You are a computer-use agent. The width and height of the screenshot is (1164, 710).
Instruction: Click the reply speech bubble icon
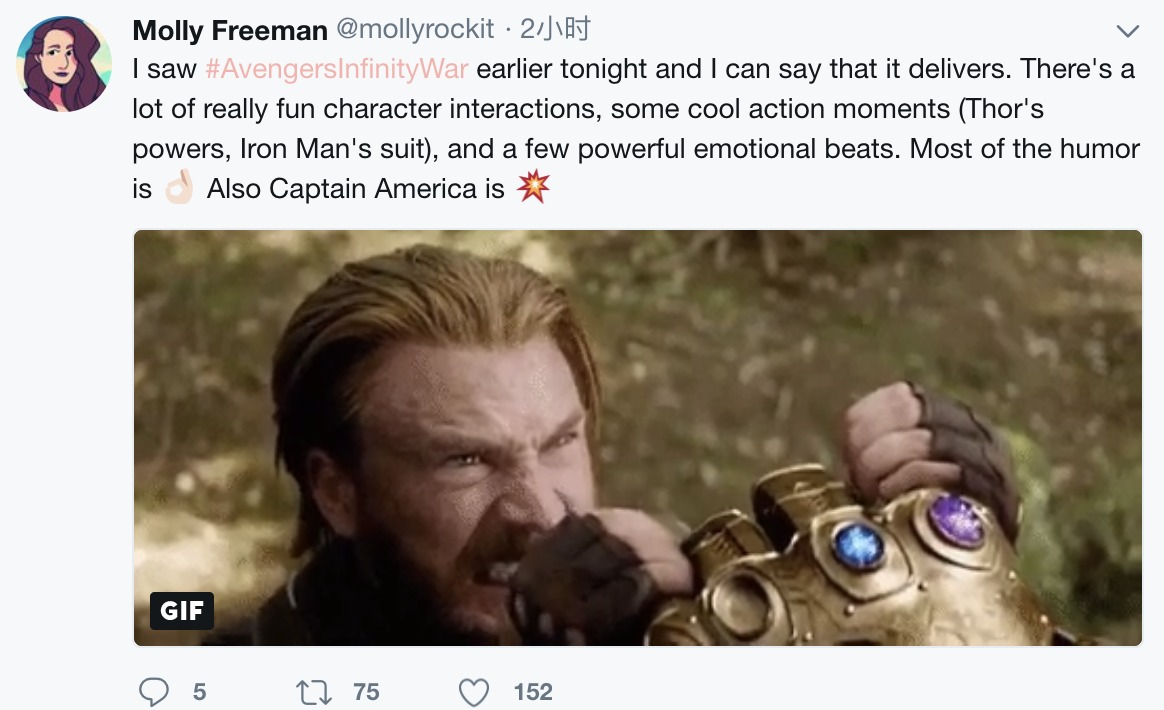click(x=153, y=691)
